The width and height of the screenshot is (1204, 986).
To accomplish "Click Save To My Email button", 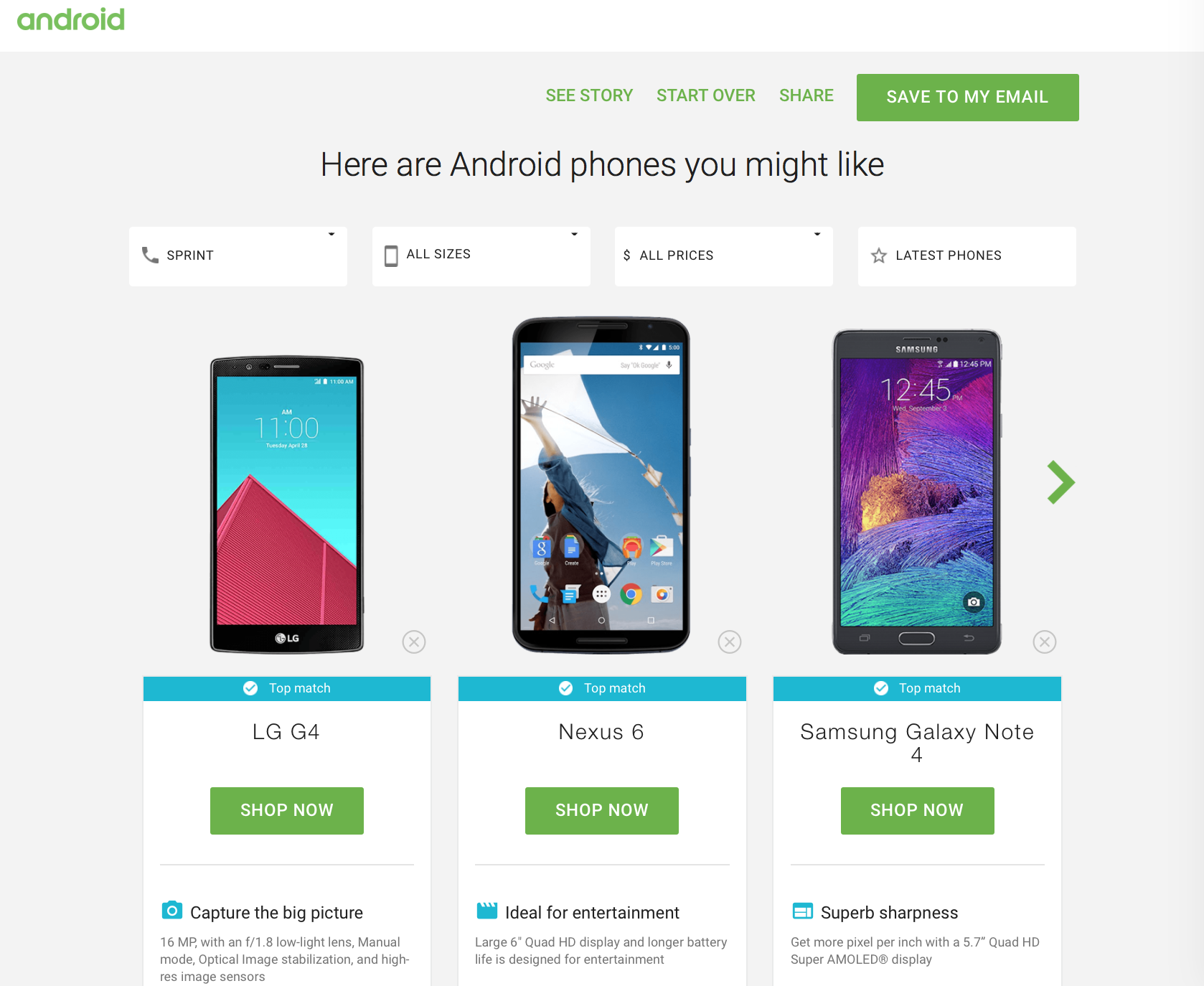I will tap(968, 98).
